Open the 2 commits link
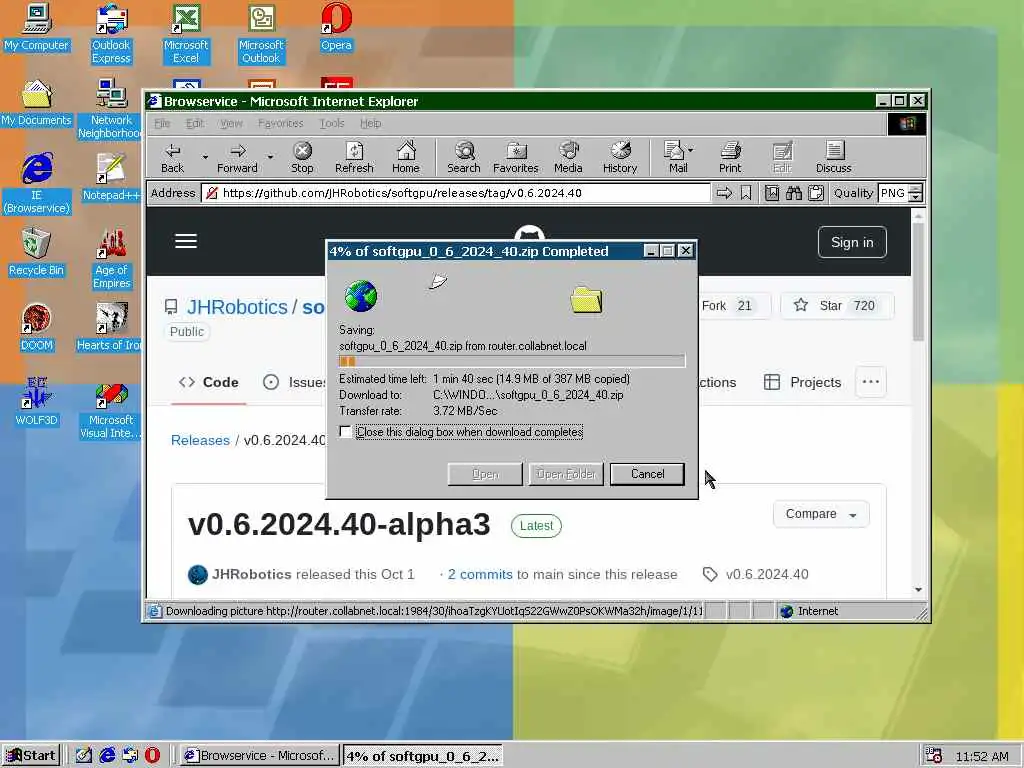The width and height of the screenshot is (1024, 768). 480,575
